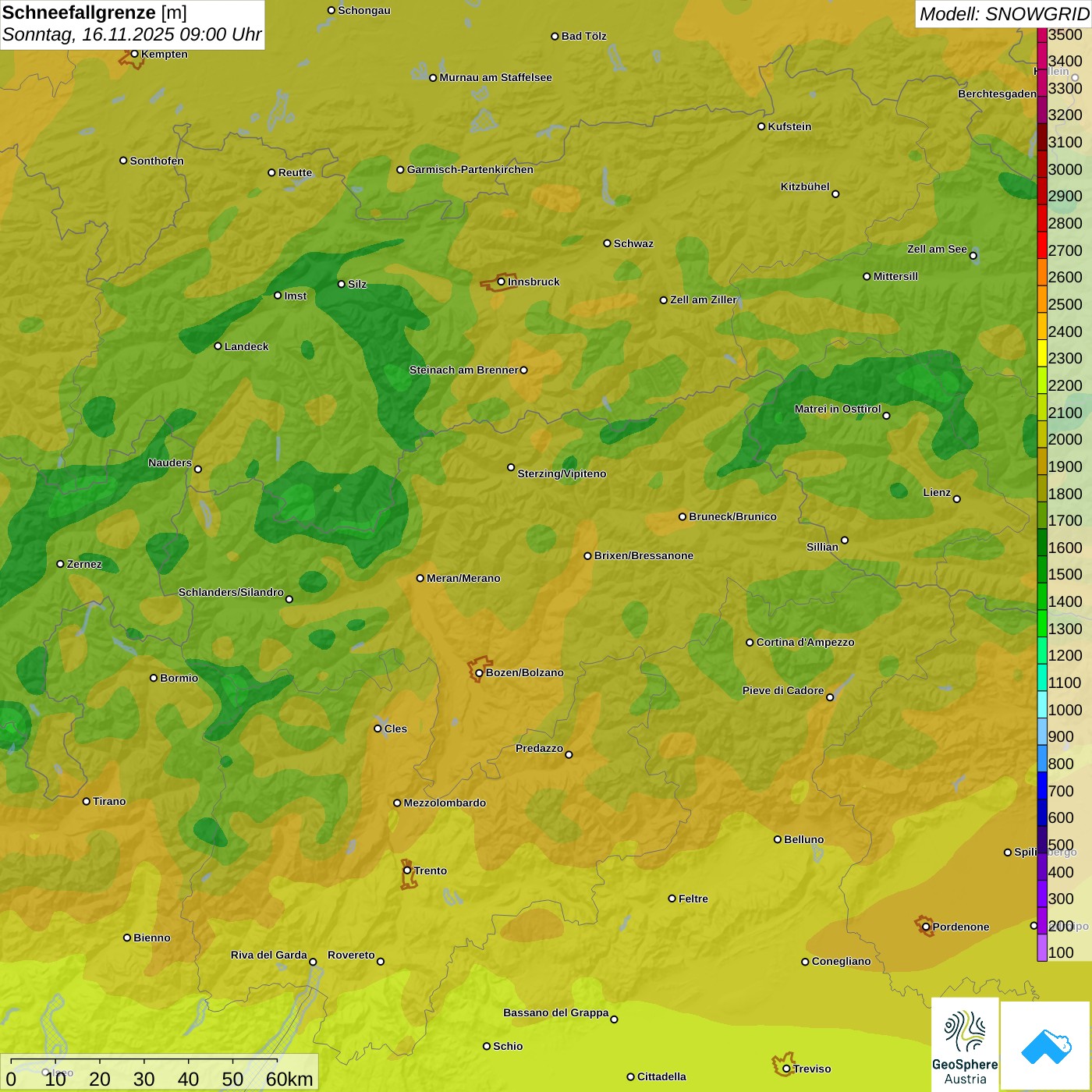1092x1092 pixels.
Task: Click the Bormio location dot
Action: 154,678
